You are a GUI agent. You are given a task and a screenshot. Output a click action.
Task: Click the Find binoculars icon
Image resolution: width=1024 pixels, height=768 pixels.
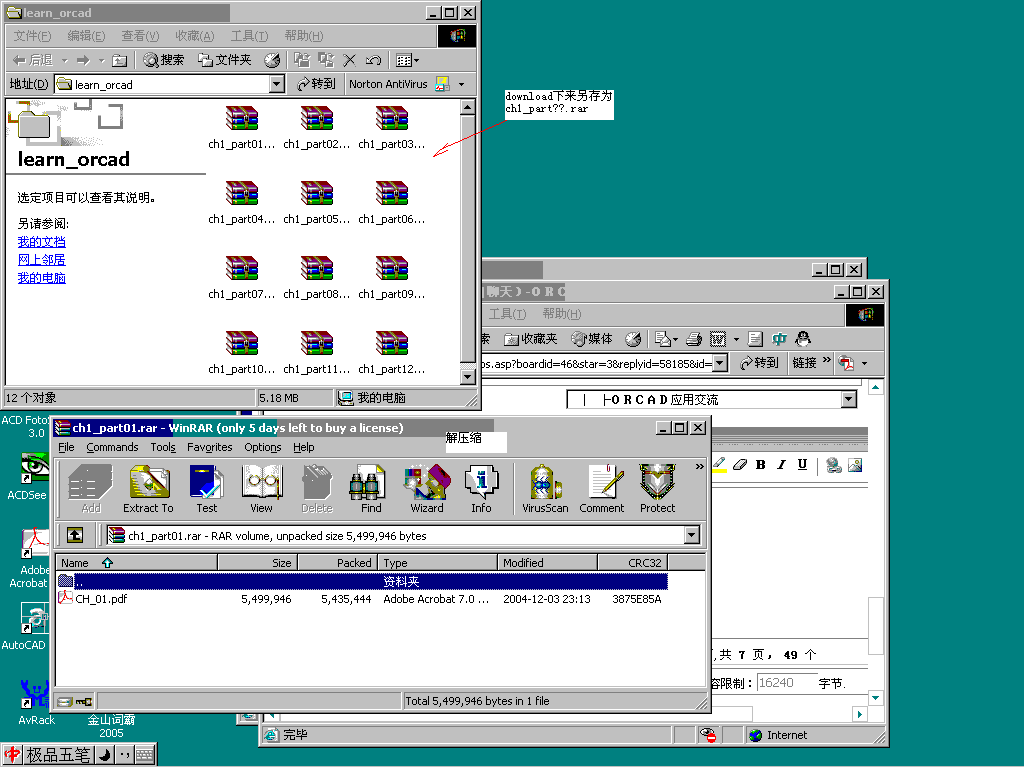pyautogui.click(x=371, y=488)
